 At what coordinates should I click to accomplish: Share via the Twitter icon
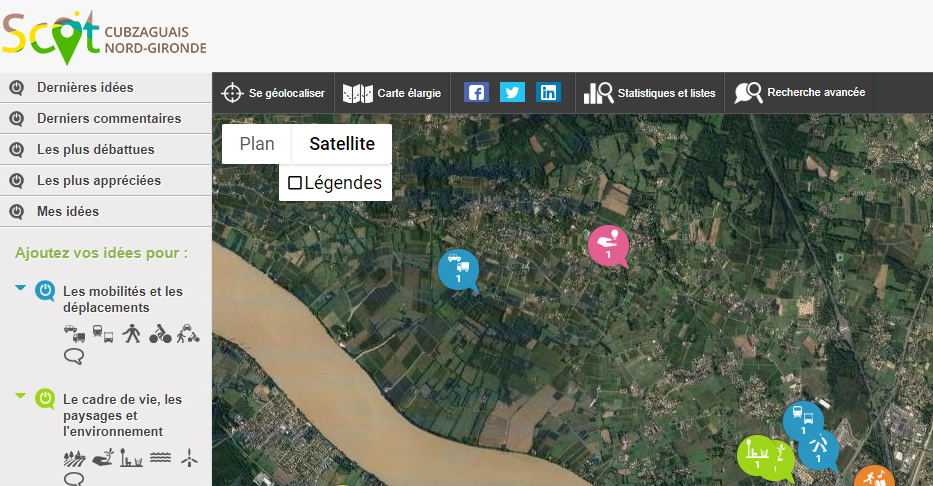click(x=512, y=92)
